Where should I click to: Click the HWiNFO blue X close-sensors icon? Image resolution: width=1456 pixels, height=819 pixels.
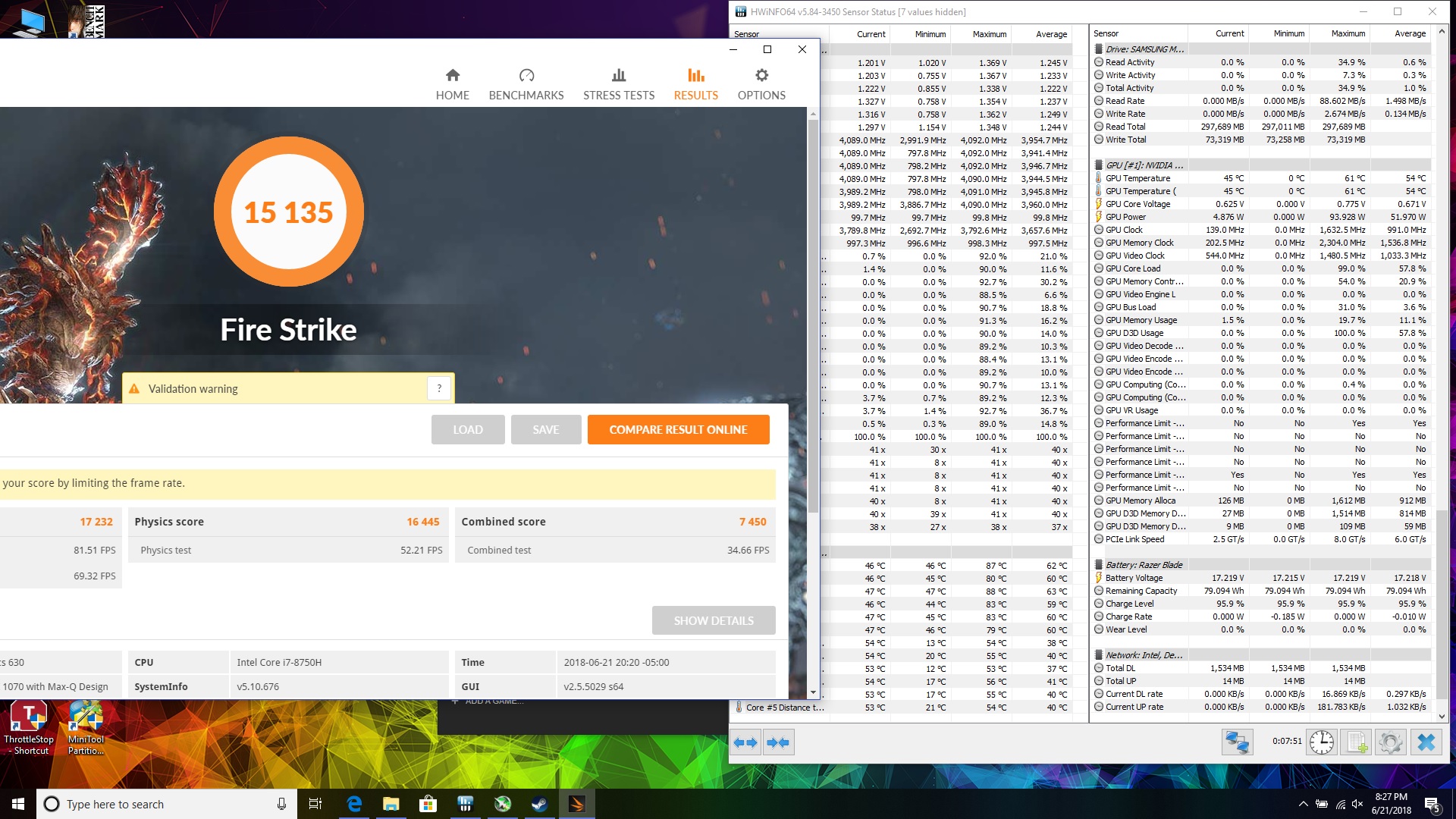coord(1426,742)
